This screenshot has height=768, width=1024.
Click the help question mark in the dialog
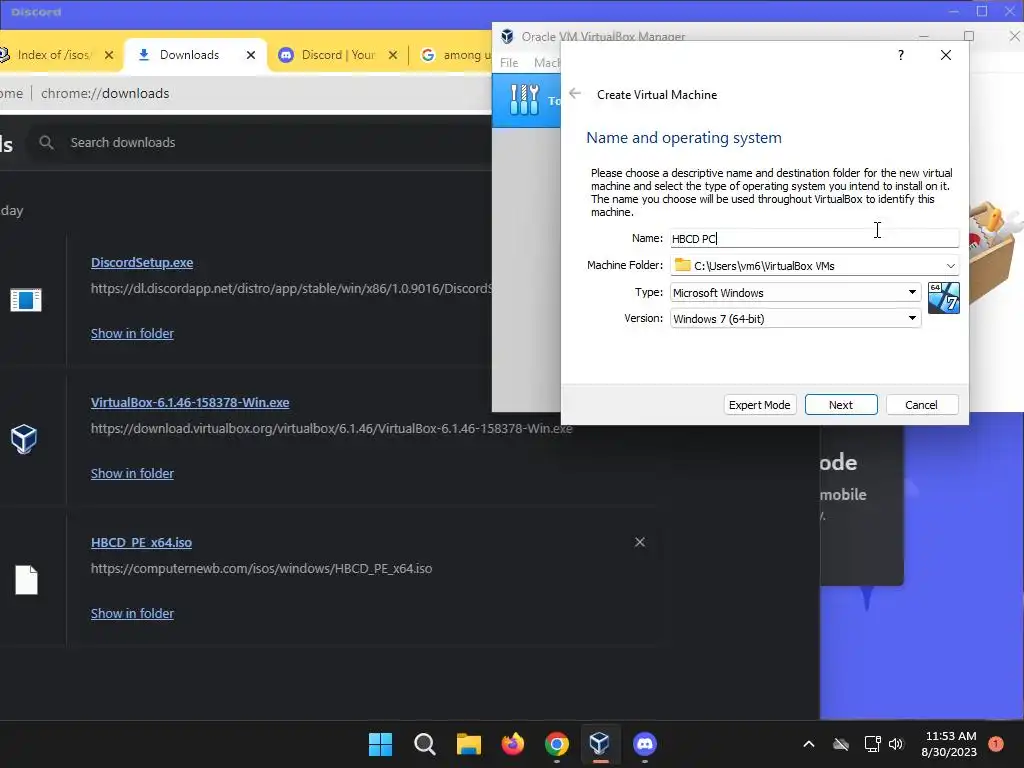click(x=901, y=55)
